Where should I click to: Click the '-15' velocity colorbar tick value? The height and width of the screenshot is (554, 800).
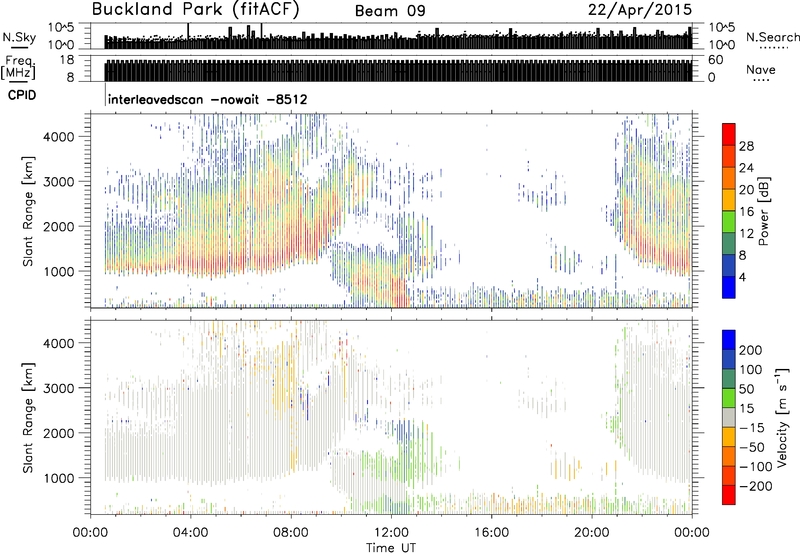tap(752, 427)
